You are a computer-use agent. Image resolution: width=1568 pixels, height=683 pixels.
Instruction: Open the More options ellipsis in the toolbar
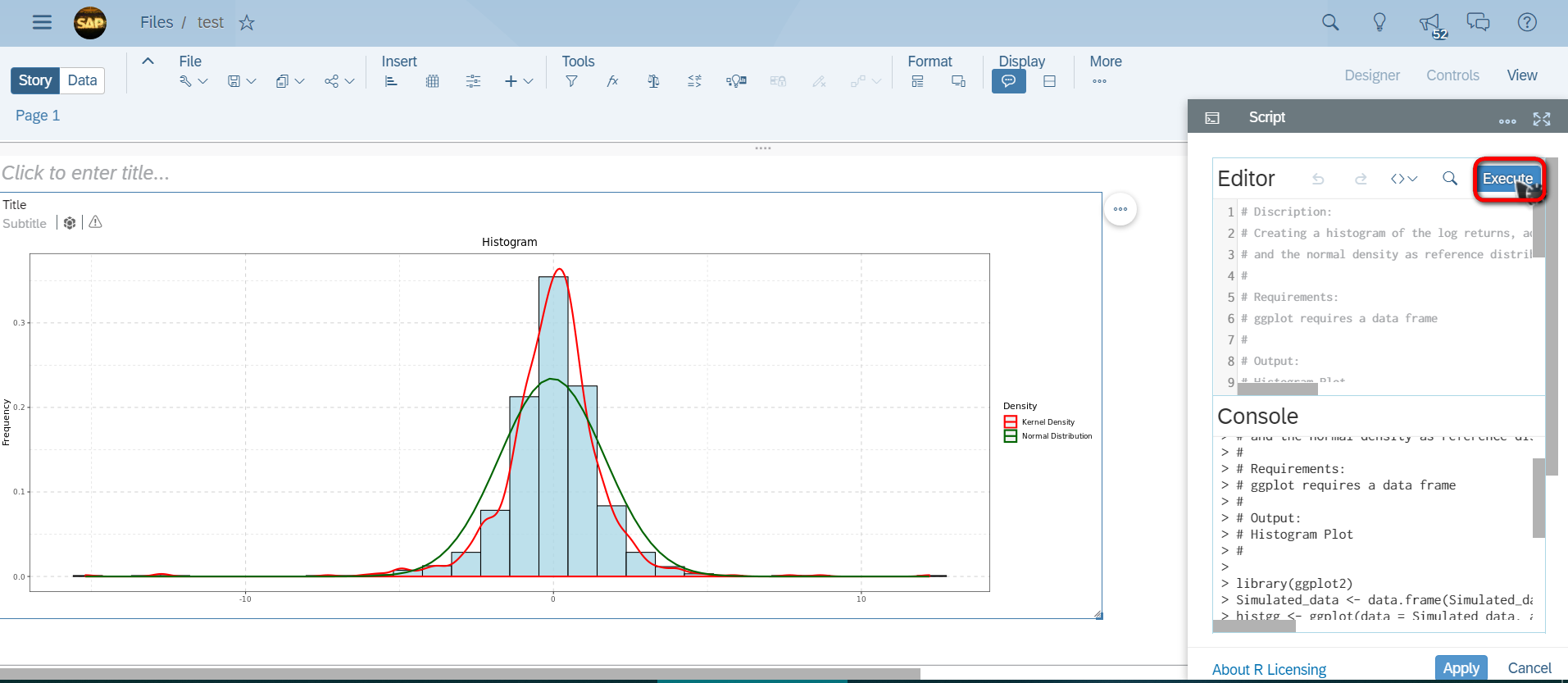pyautogui.click(x=1099, y=81)
